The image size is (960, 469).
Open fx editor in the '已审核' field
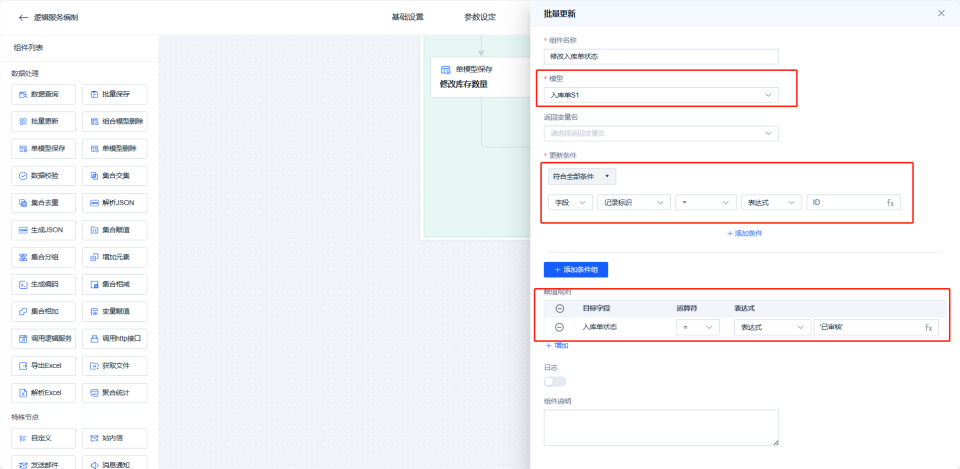[x=929, y=328]
